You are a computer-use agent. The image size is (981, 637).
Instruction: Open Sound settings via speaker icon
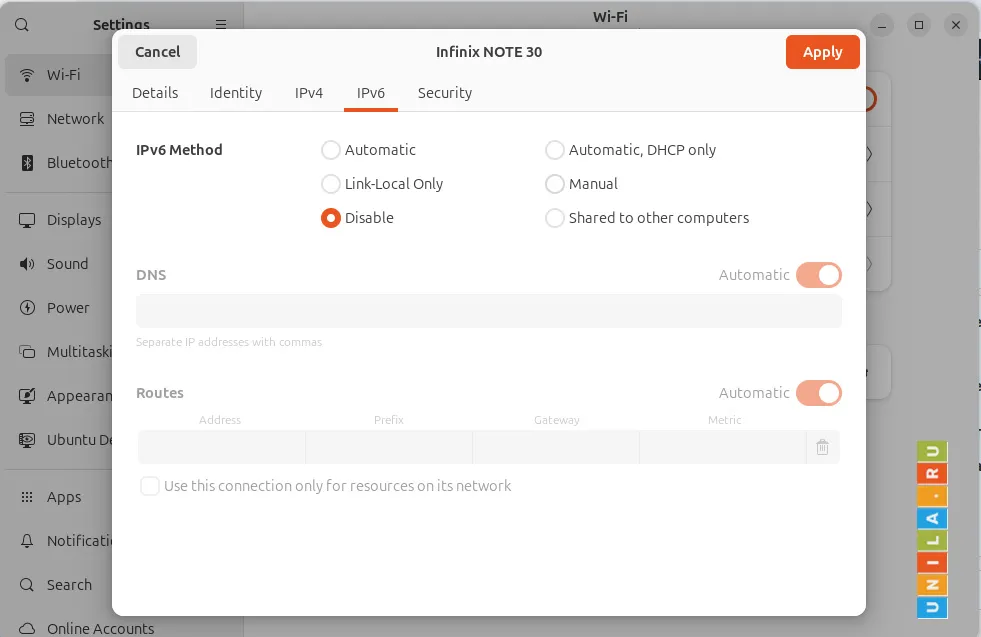[x=27, y=264]
